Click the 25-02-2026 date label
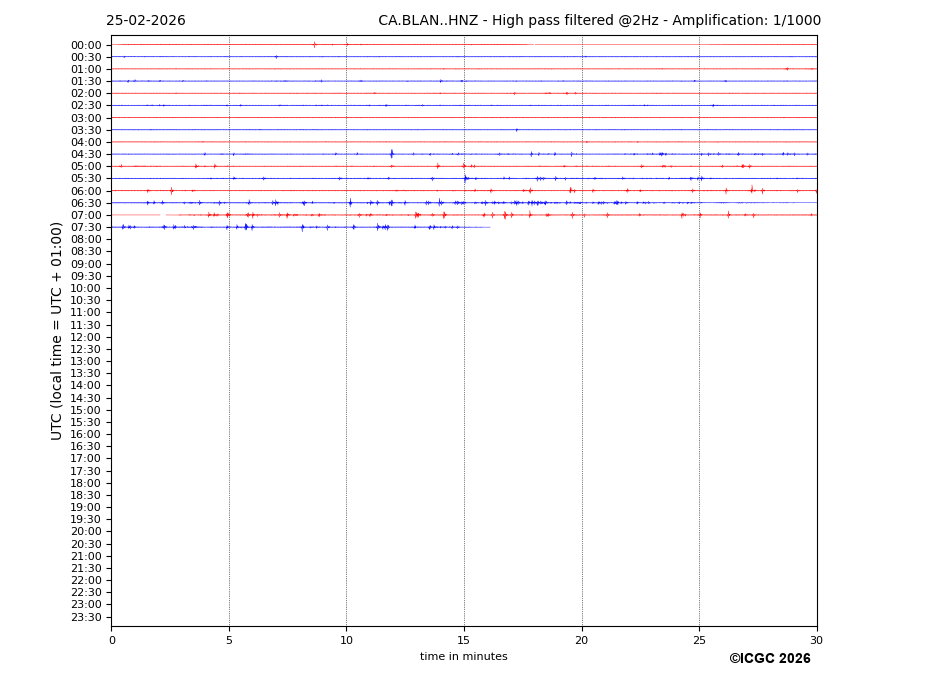Screen dimensions: 927x696 pos(146,21)
